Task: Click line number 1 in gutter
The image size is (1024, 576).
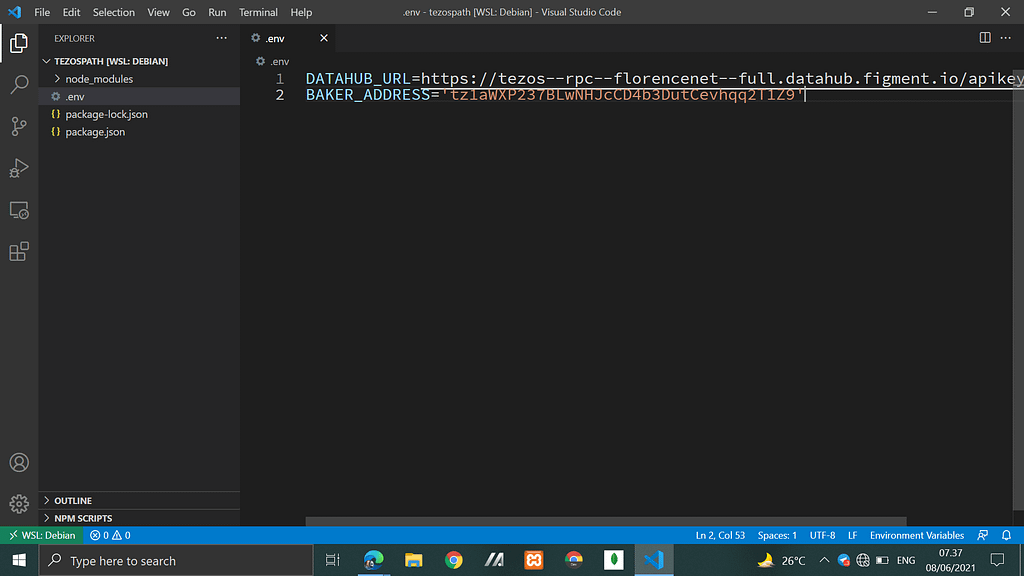Action: [280, 78]
